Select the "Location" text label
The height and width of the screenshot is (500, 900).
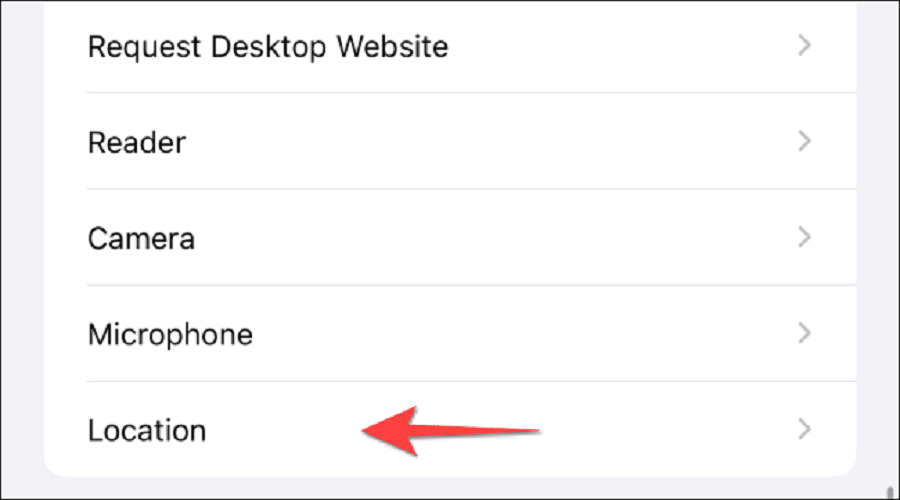[x=147, y=430]
